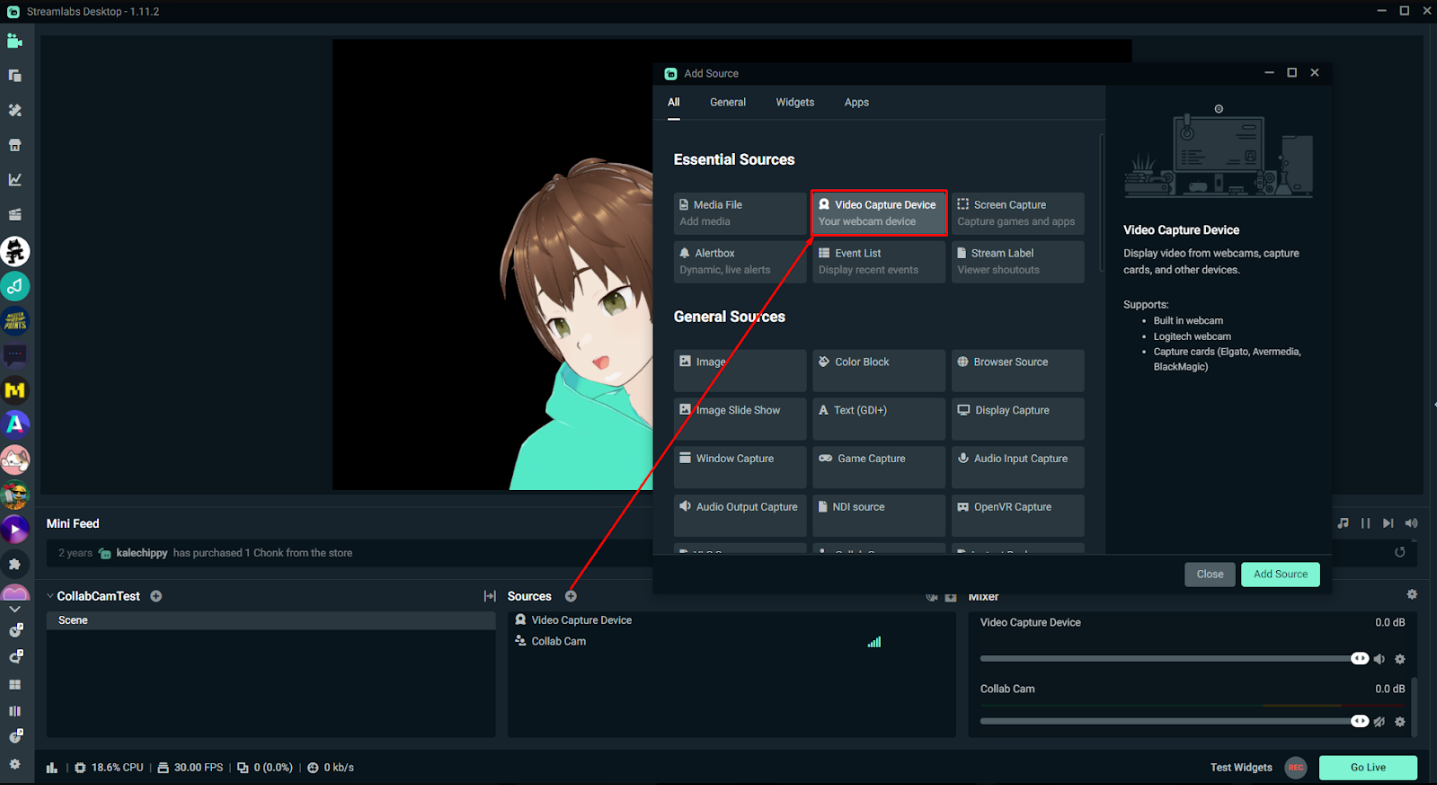The height and width of the screenshot is (785, 1437).
Task: Choose the Window Capture source
Action: (740, 467)
